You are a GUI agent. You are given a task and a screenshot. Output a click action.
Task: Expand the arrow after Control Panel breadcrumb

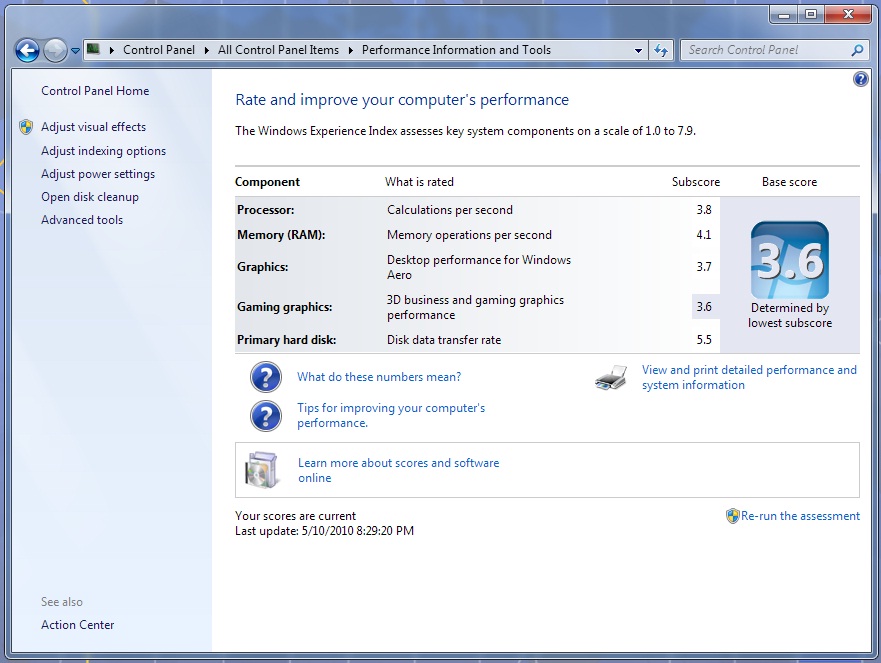click(x=207, y=50)
